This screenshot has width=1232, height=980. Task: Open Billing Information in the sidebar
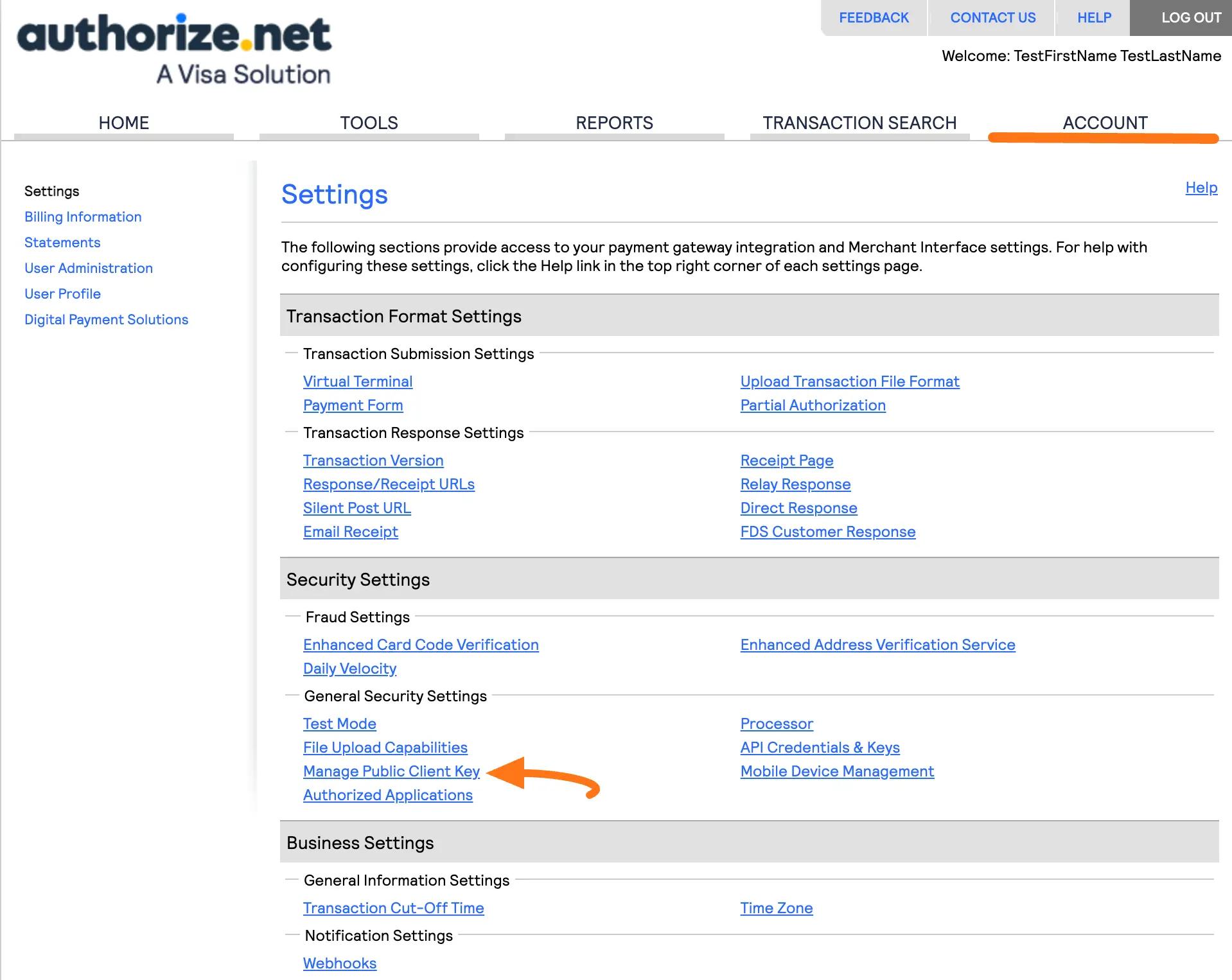83,217
